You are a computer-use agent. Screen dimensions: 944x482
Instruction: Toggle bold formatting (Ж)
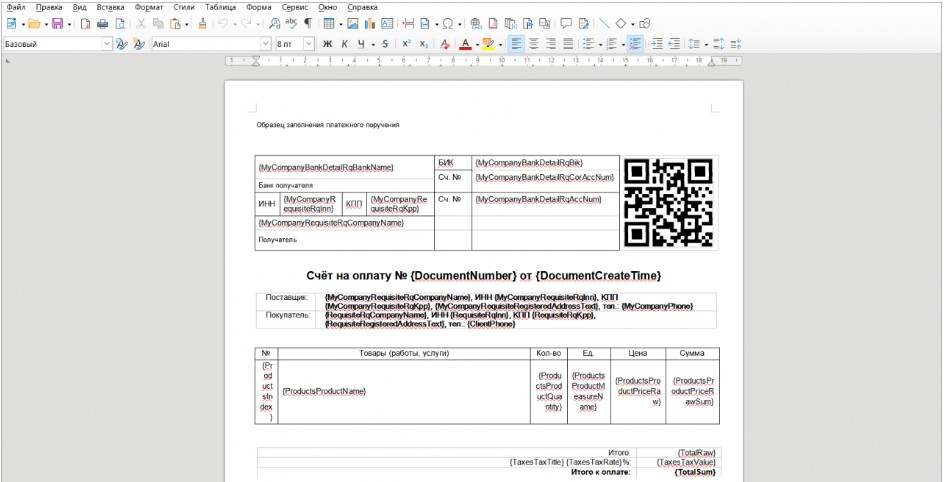[326, 44]
